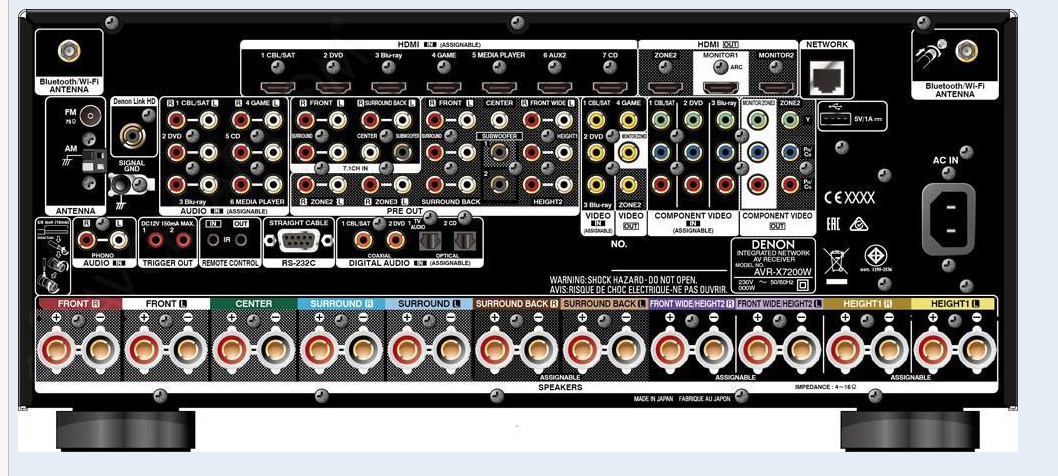
Task: Click the optical 1 TV AUDIO input
Action: [x=428, y=239]
